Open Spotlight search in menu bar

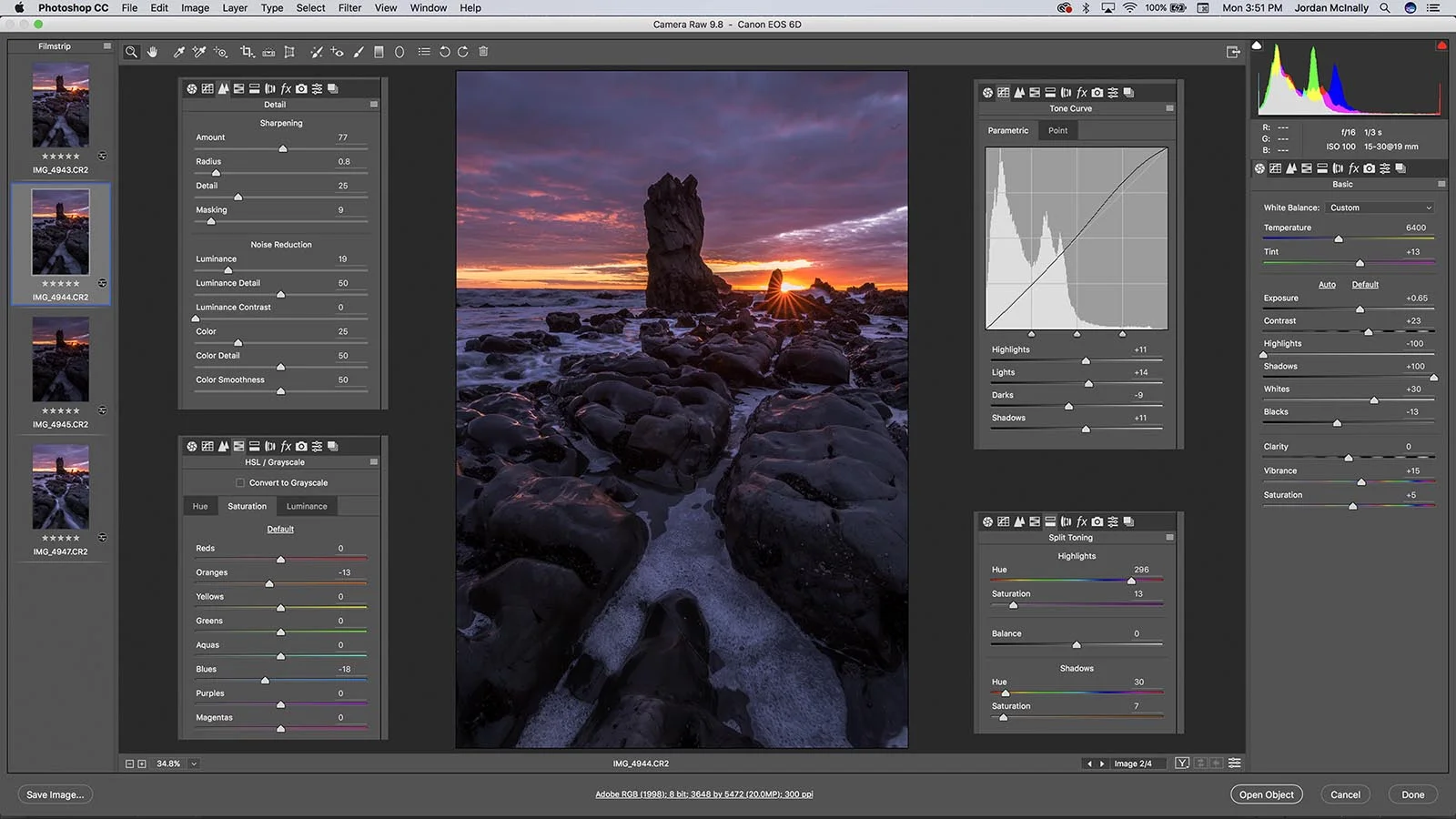point(1385,8)
